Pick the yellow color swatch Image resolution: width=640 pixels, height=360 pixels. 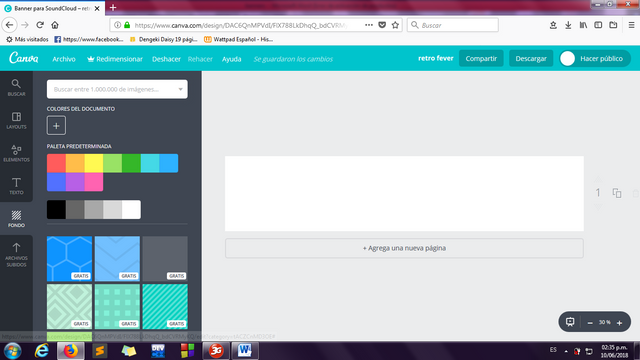click(x=94, y=163)
